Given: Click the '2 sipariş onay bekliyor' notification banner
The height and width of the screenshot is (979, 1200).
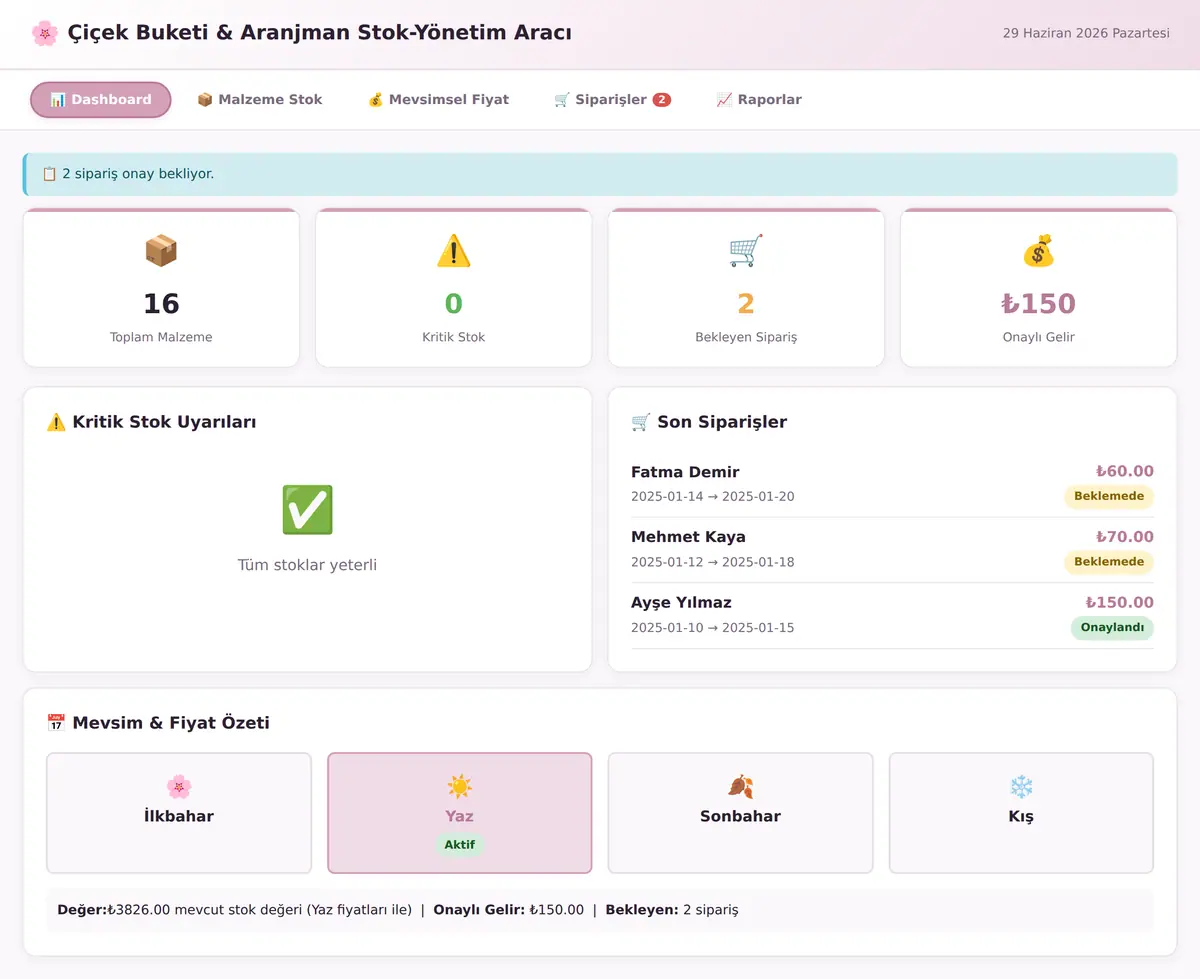Looking at the screenshot, I should (600, 174).
